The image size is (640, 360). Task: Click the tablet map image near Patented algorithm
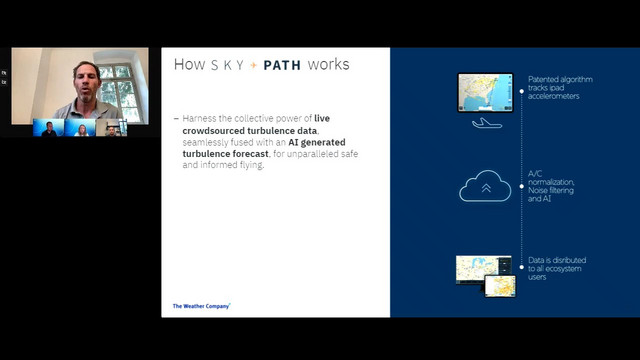click(485, 93)
